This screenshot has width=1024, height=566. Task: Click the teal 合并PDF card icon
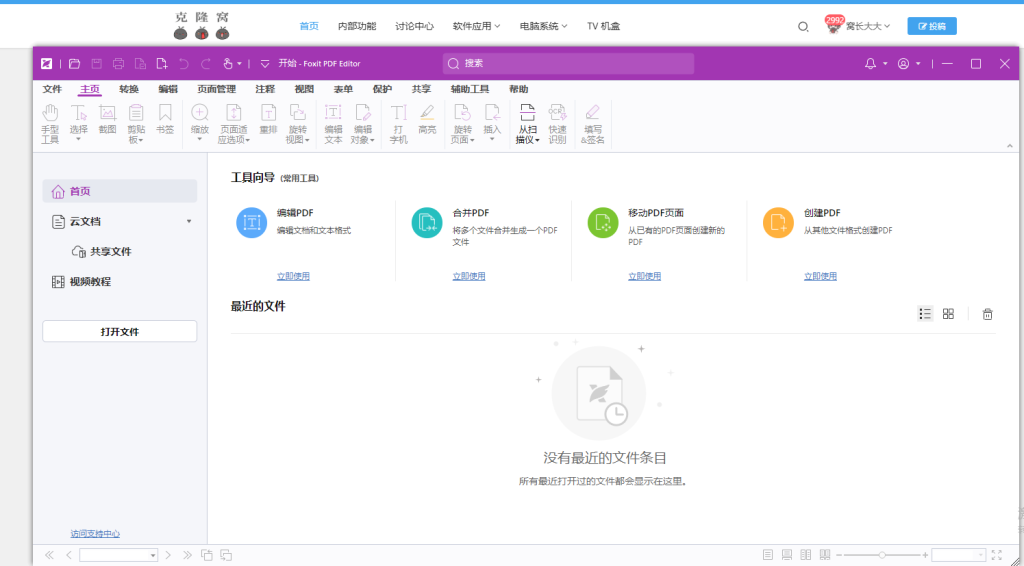(427, 223)
